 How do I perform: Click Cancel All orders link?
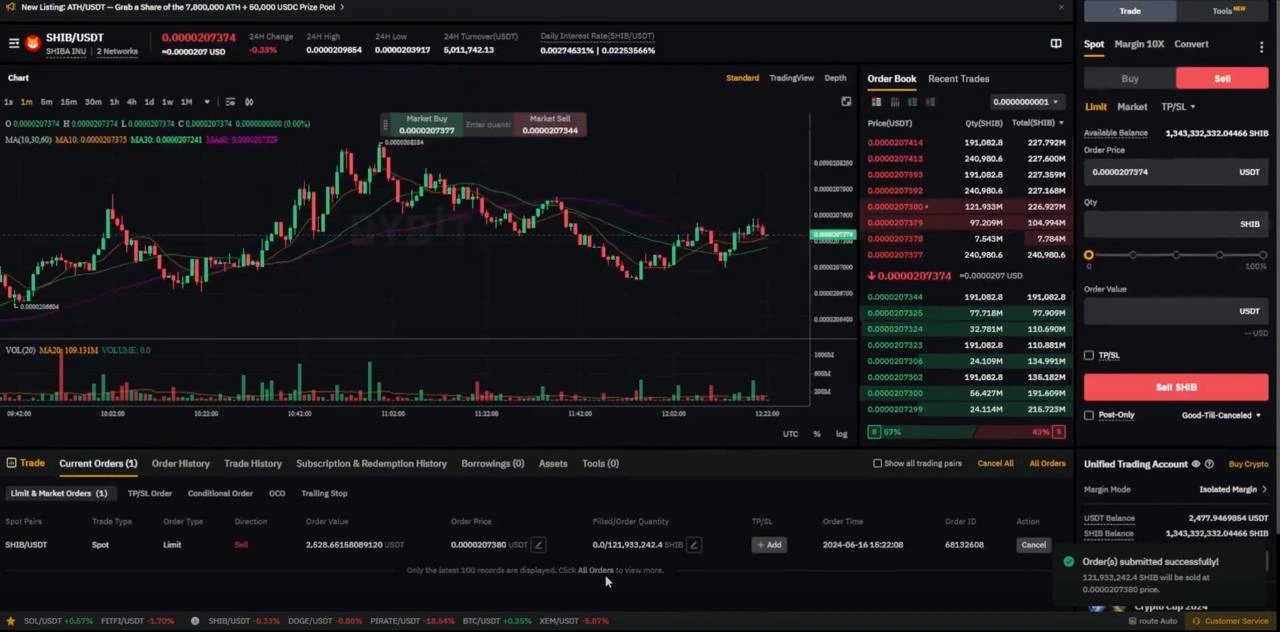point(995,463)
